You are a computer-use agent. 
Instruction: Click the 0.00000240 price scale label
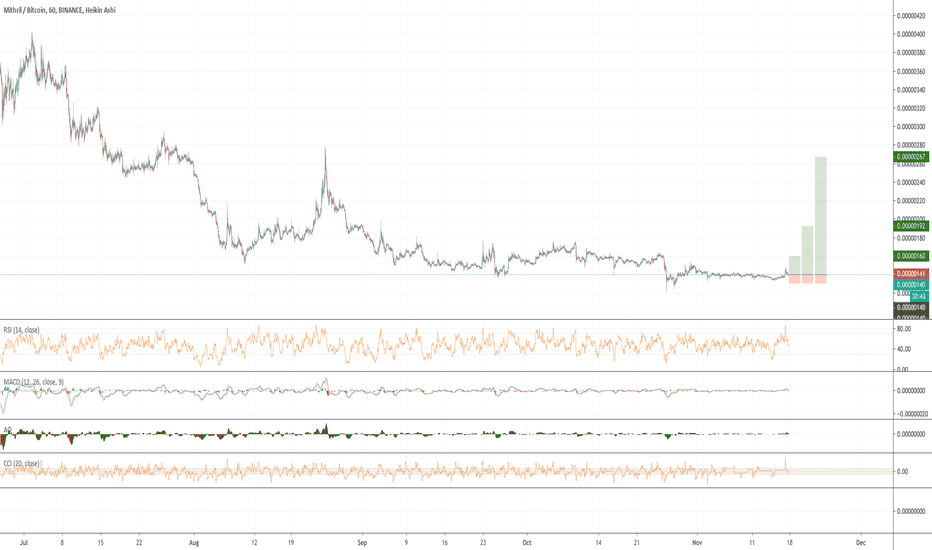pos(911,183)
